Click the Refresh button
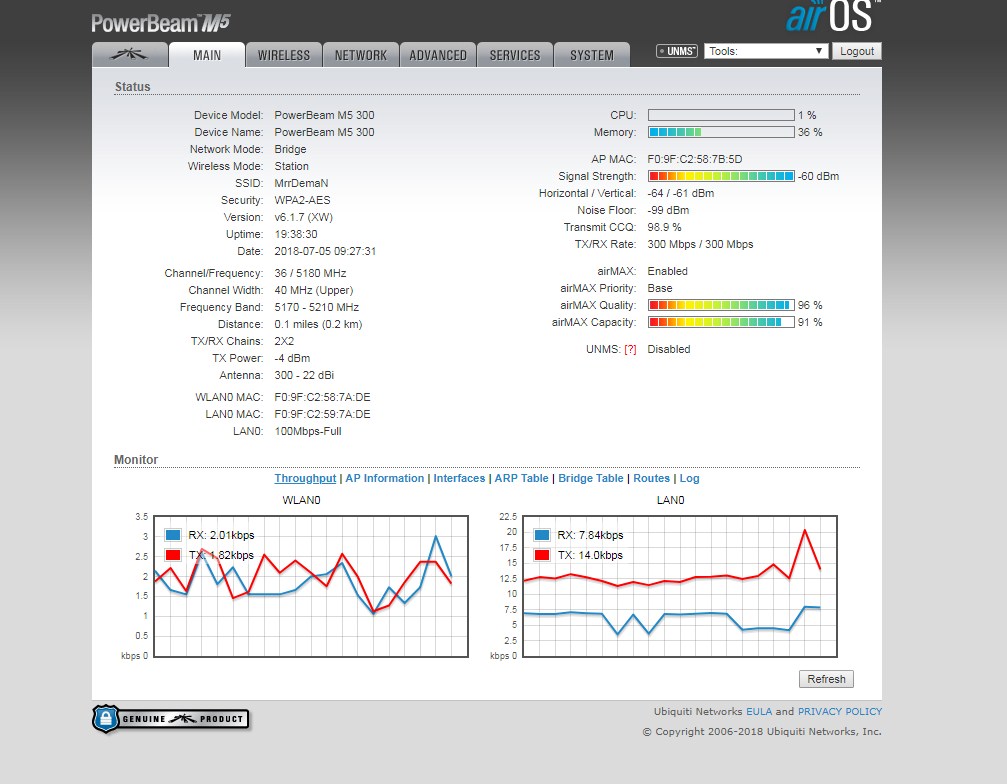1007x784 pixels. tap(826, 679)
